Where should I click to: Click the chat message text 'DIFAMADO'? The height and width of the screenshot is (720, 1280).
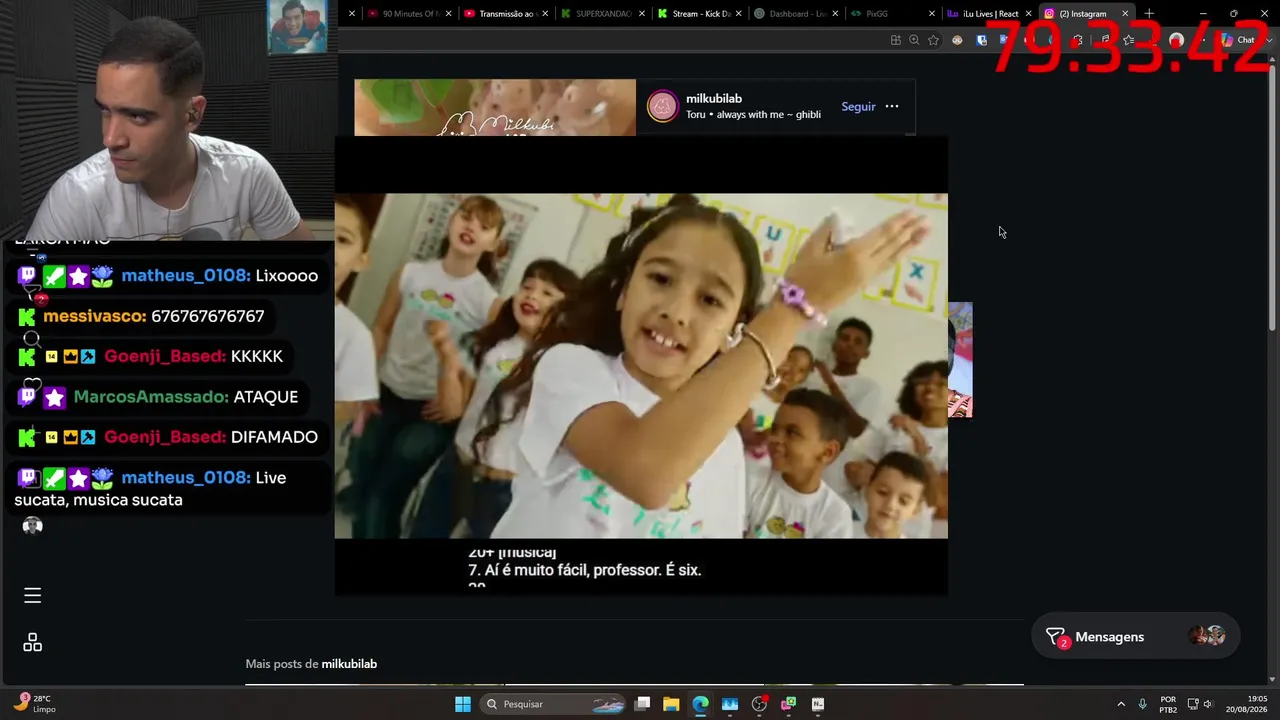pos(274,437)
